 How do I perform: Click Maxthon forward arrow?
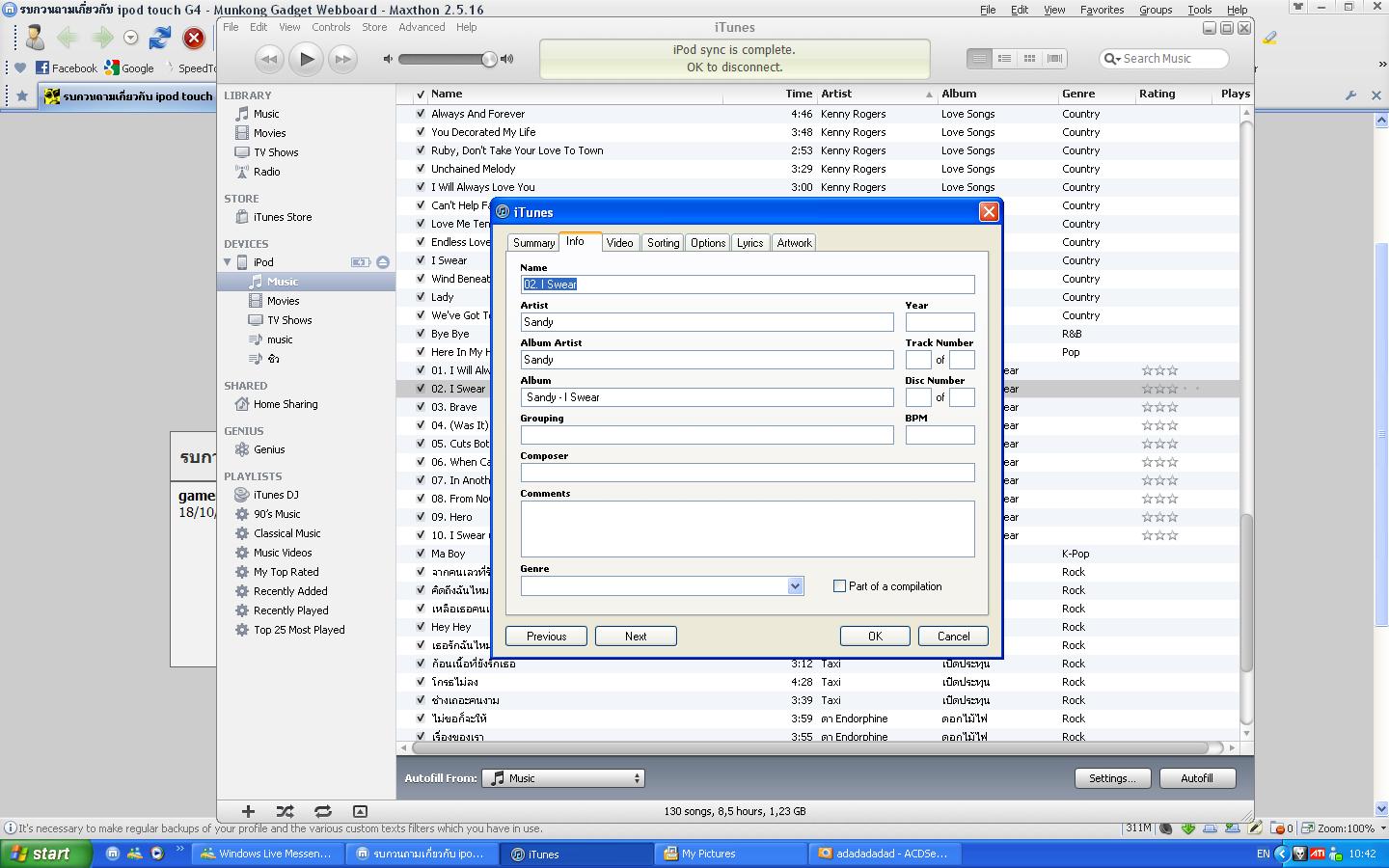click(101, 38)
